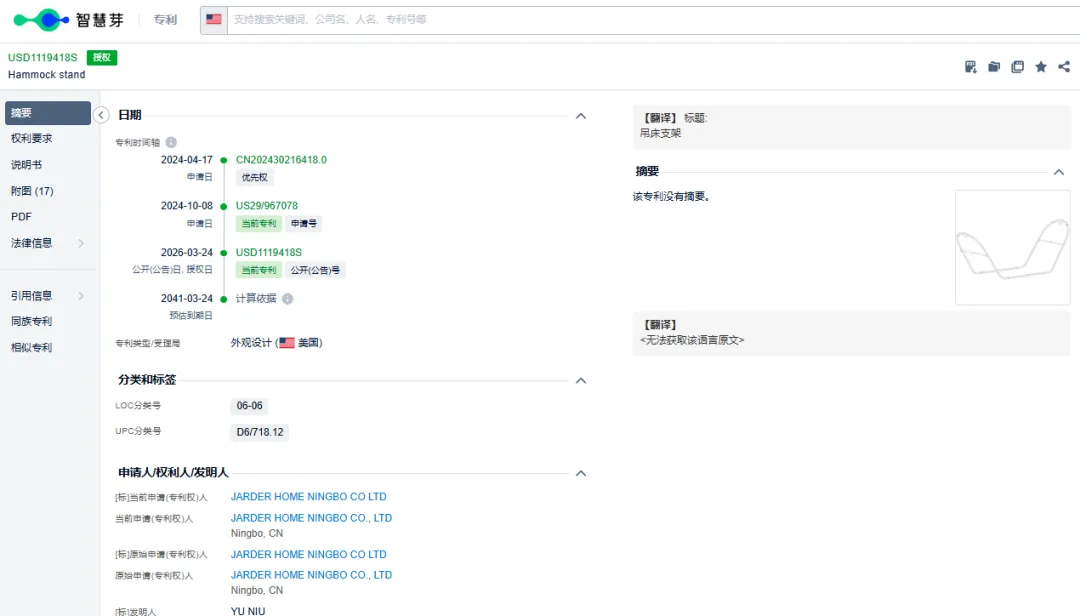1080x616 pixels.
Task: Click the 申请号 tag
Action: [304, 224]
